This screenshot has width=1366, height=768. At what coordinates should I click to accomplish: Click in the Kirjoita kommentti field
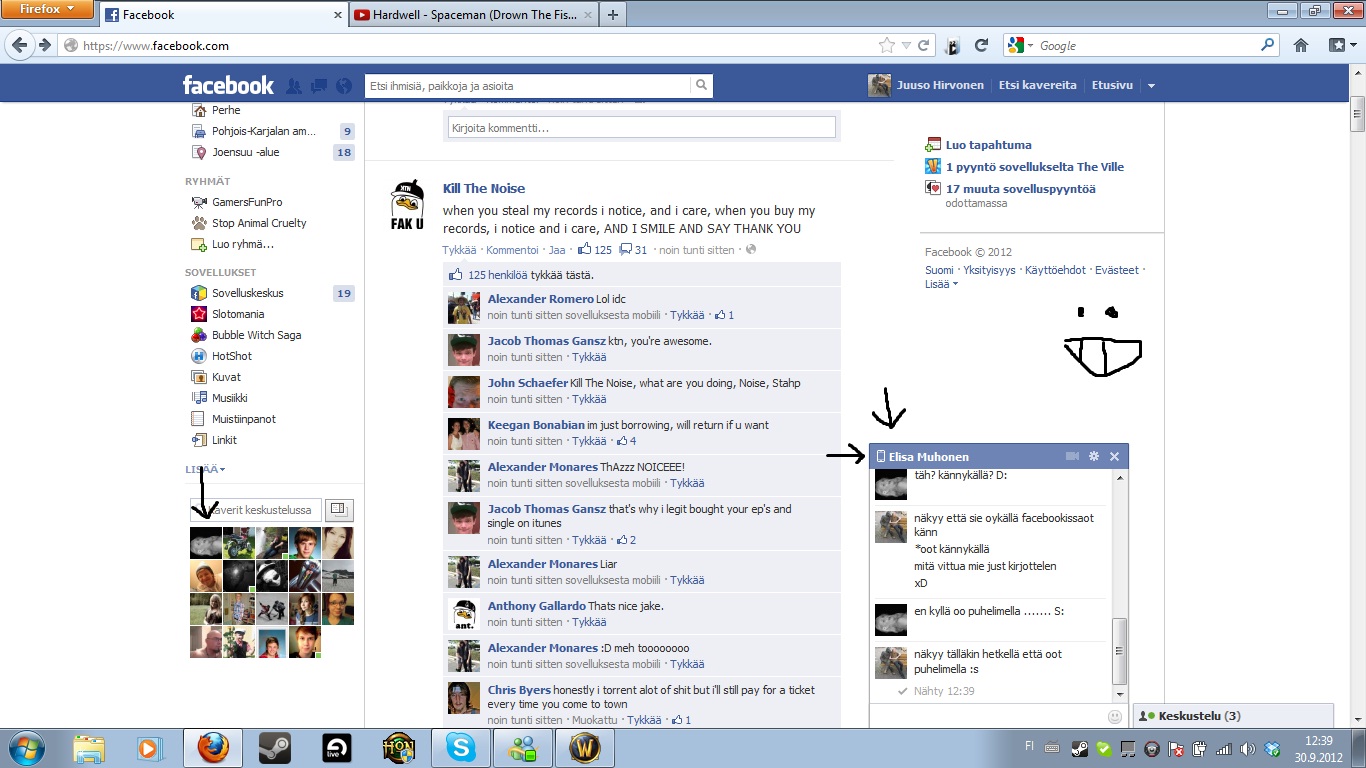[x=640, y=128]
